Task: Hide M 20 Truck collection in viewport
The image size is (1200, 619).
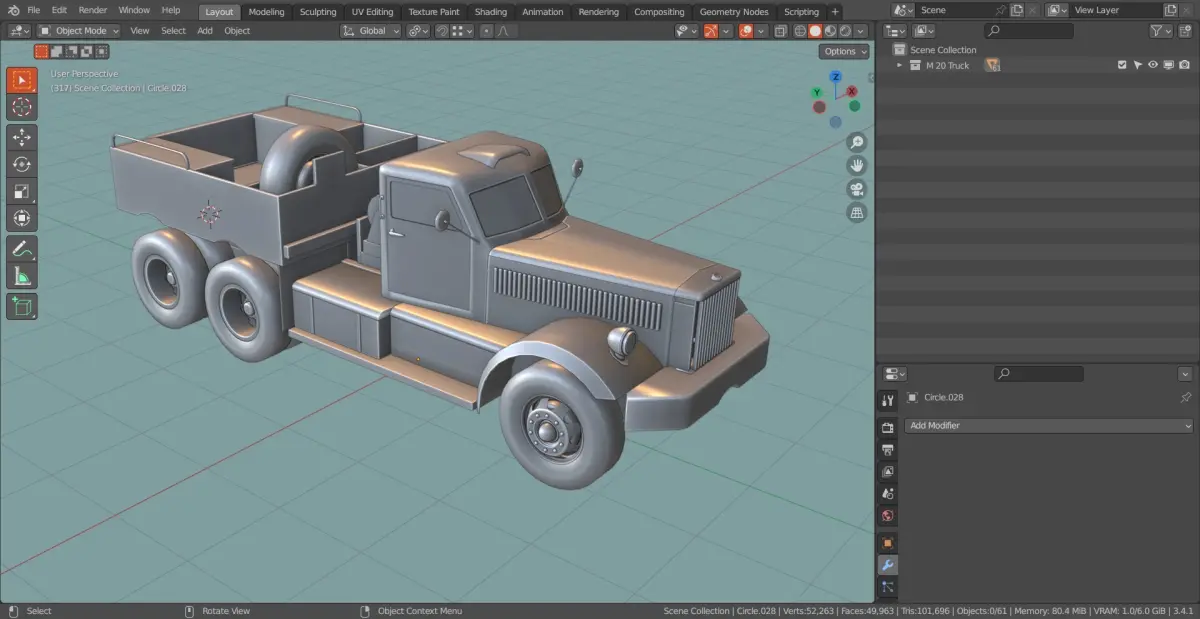Action: point(1152,65)
